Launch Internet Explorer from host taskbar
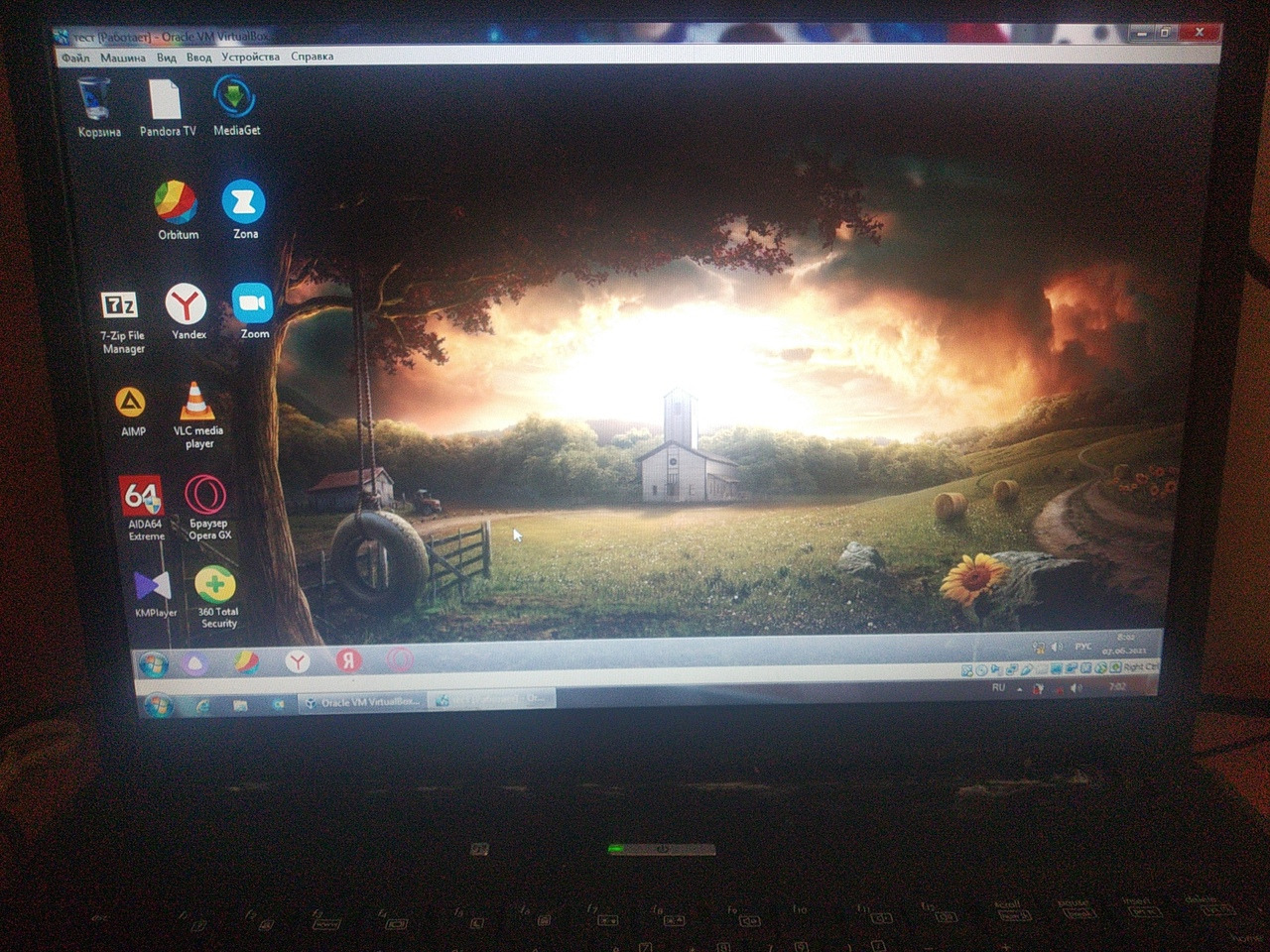The height and width of the screenshot is (952, 1270). [203, 705]
